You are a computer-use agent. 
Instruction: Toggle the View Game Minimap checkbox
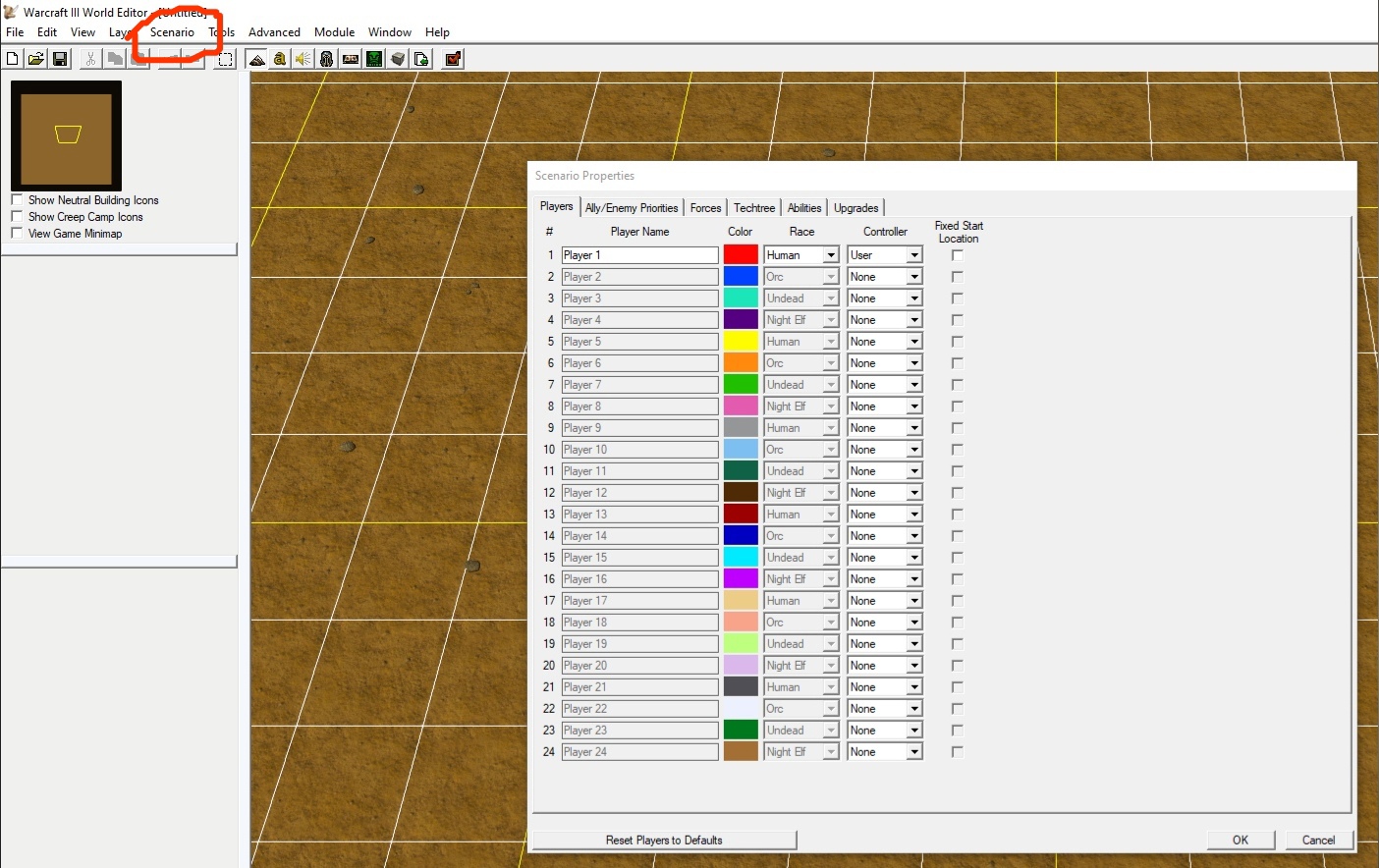(17, 234)
